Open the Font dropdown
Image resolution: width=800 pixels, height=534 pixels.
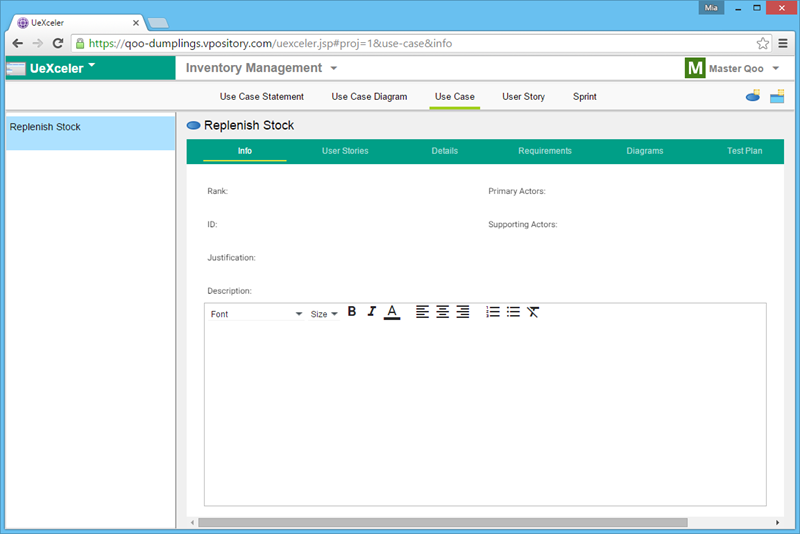256,314
